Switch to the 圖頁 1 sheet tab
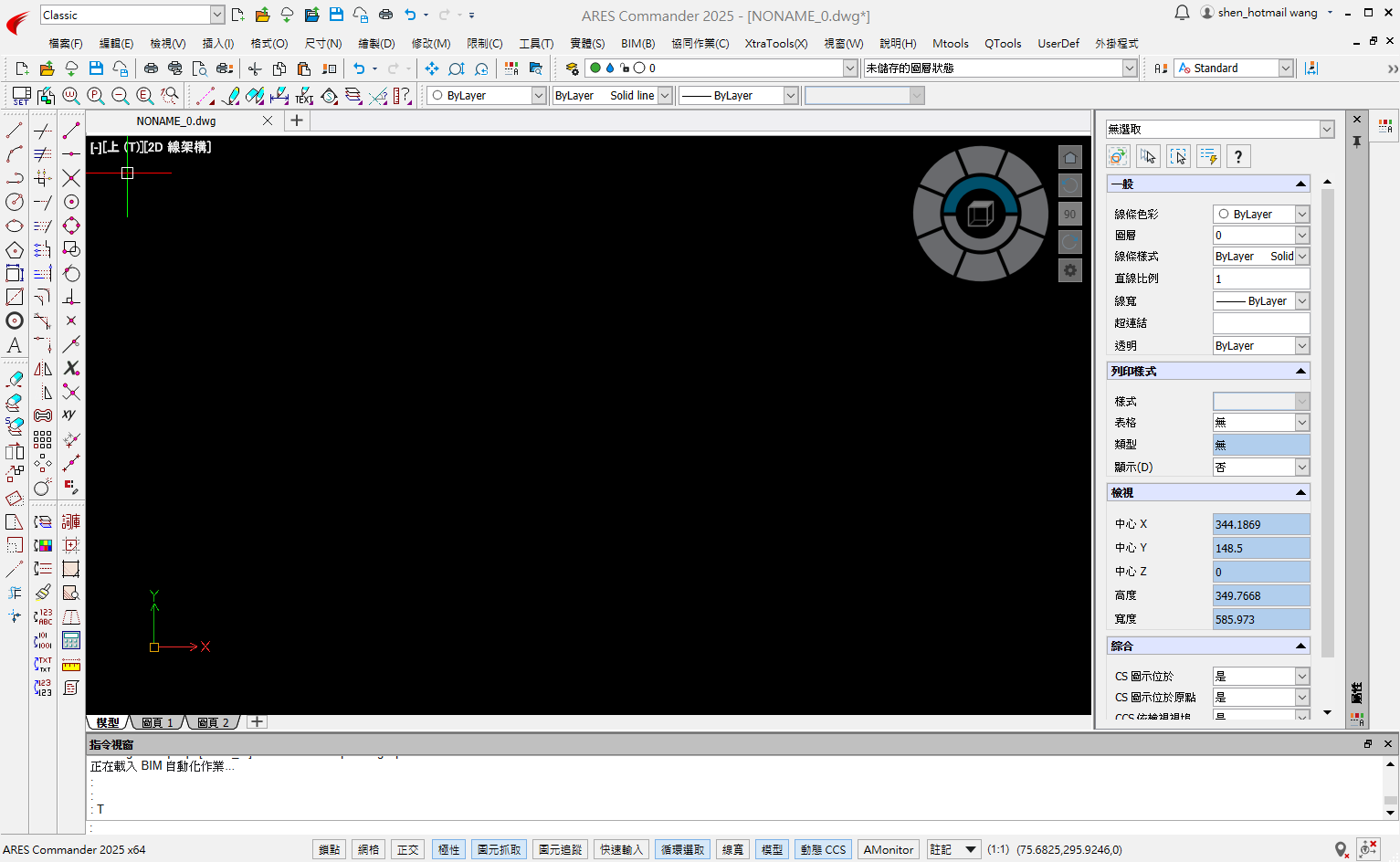The image size is (1400, 862). click(157, 722)
